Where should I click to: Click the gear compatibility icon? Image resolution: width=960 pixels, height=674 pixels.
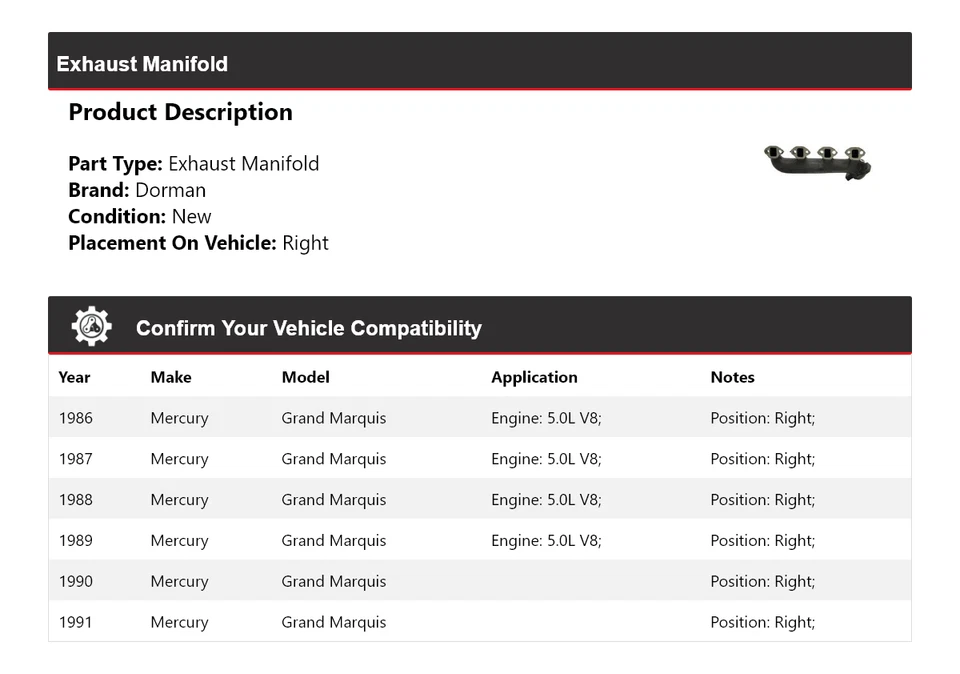tap(92, 327)
